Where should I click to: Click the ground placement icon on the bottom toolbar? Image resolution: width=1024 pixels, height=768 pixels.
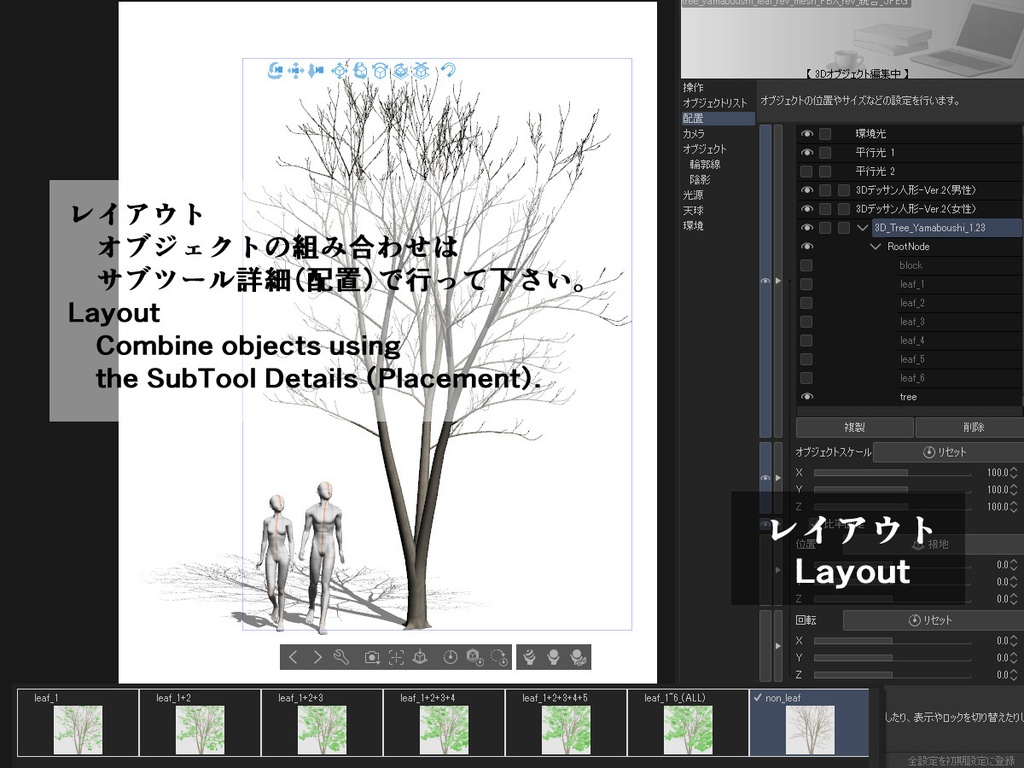[421, 657]
